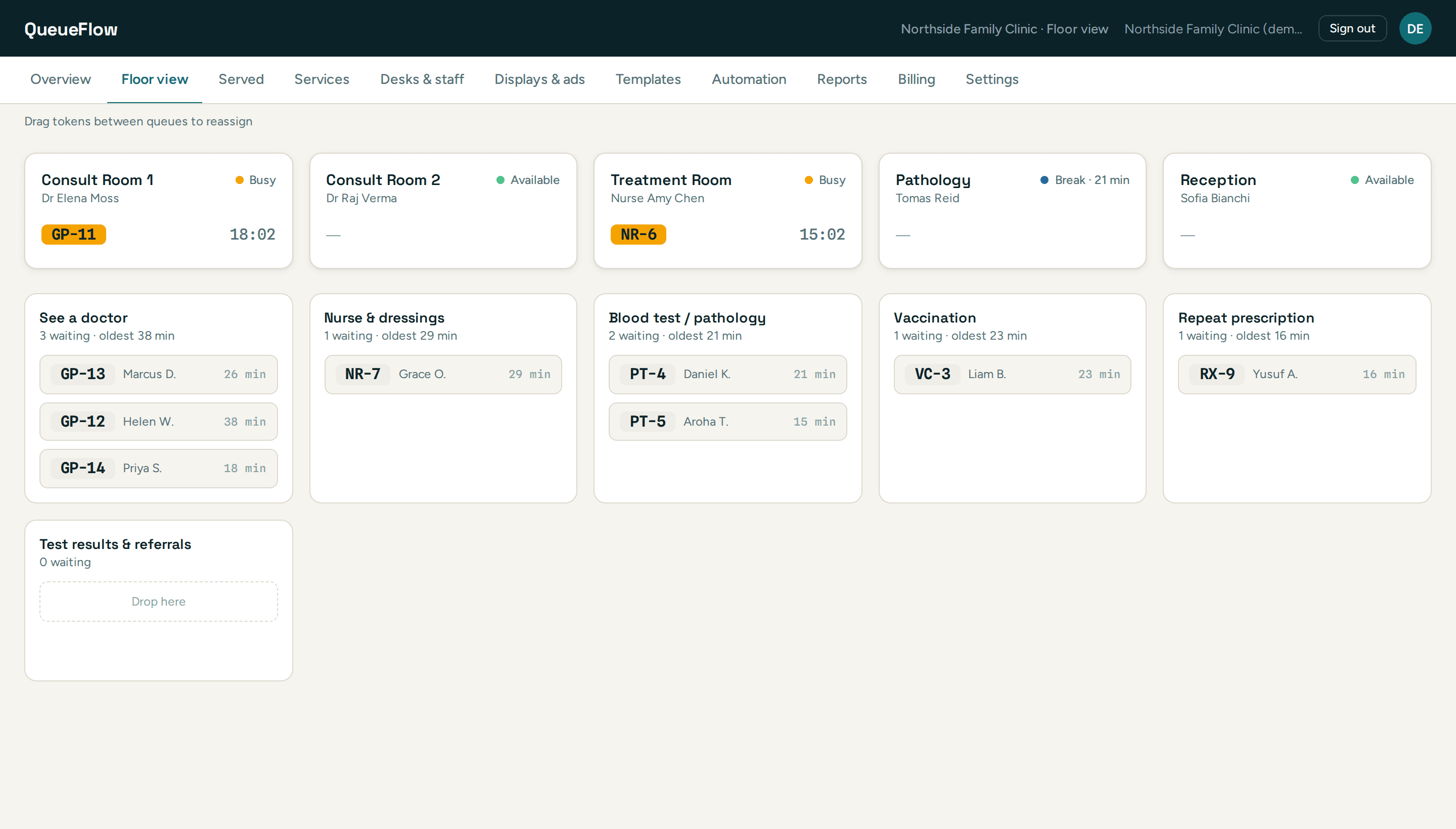Click staff name Sofia Bianchi
The image size is (1456, 829).
tap(1214, 198)
